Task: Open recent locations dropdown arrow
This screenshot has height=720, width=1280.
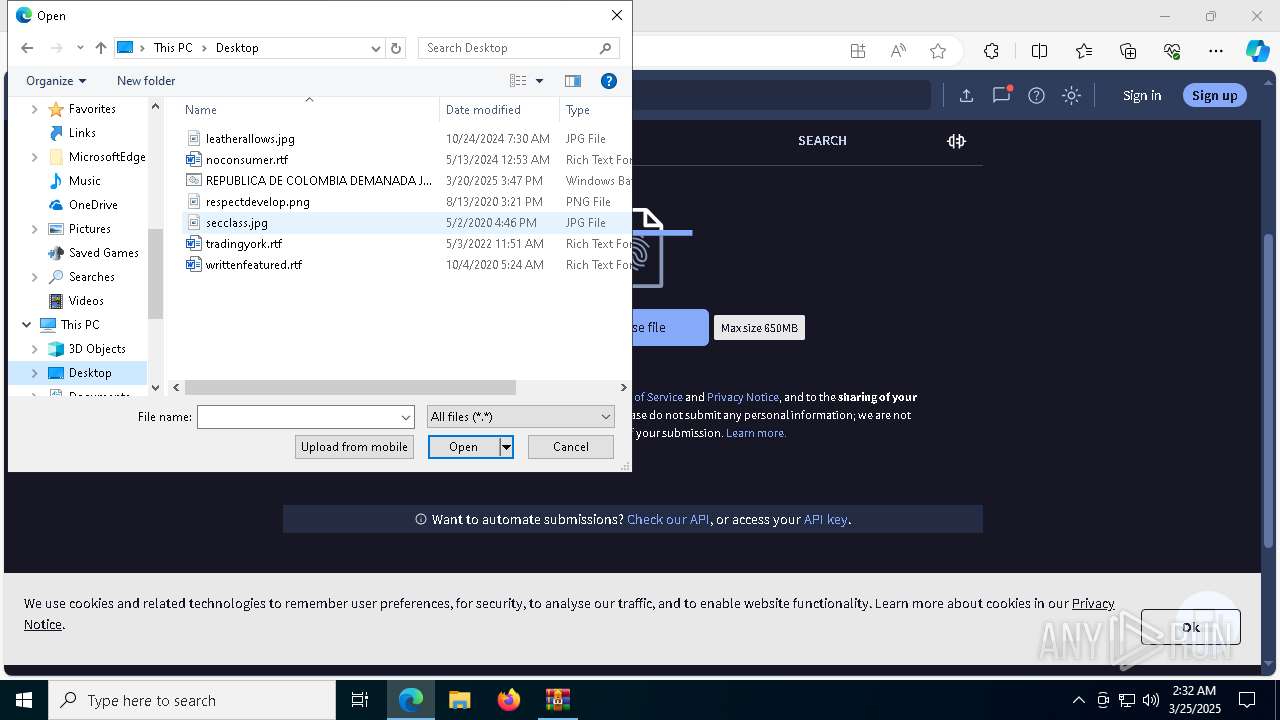Action: (80, 48)
